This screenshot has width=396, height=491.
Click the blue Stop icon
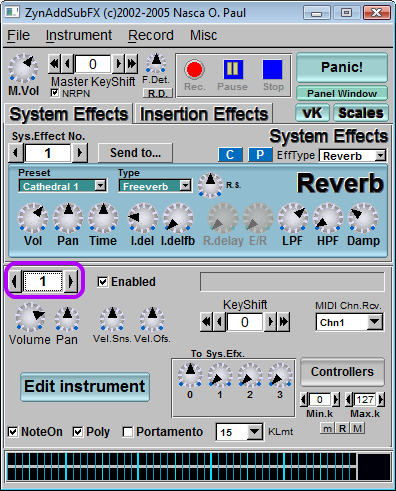point(272,69)
